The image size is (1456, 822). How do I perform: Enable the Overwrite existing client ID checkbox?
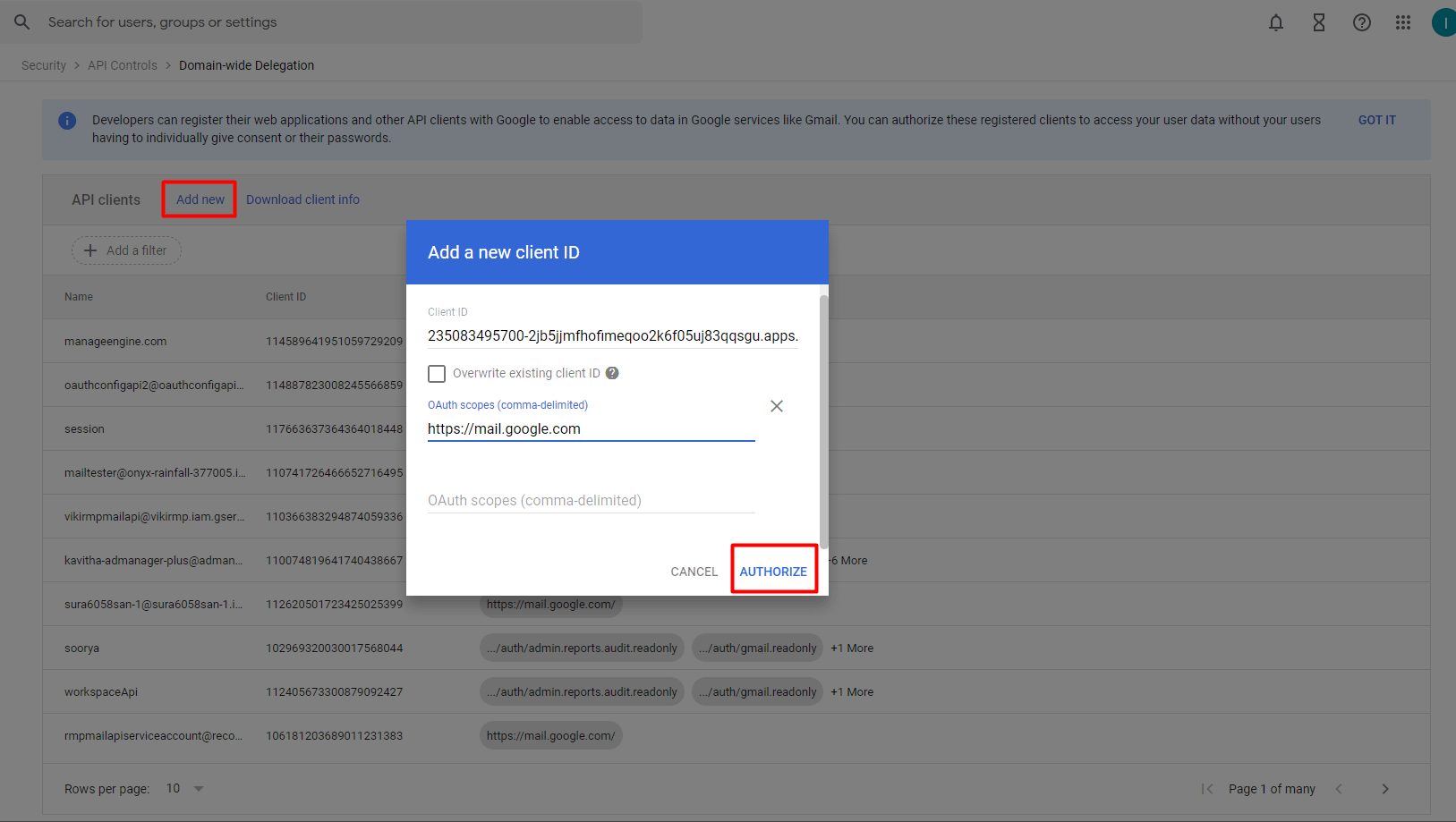coord(437,373)
